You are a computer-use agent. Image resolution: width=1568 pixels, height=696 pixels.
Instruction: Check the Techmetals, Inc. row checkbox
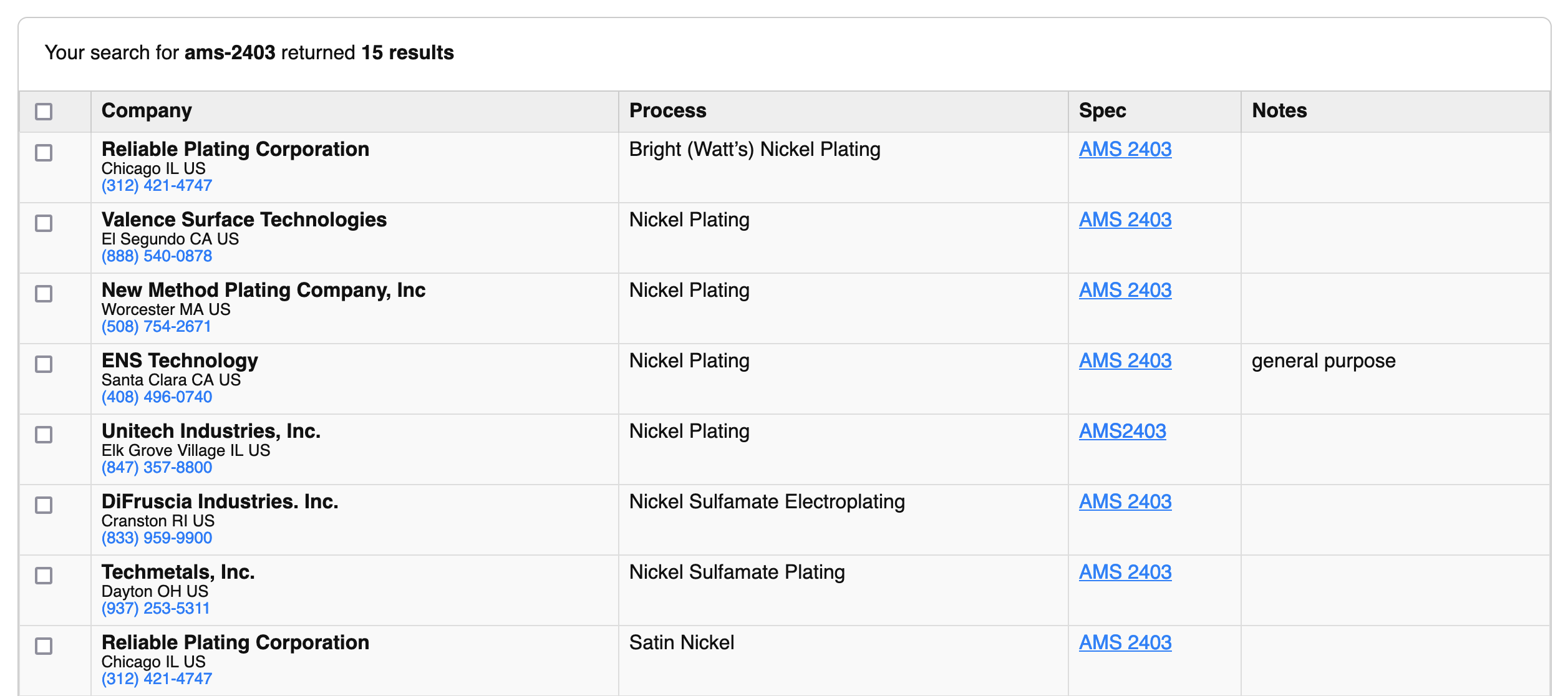(x=44, y=576)
